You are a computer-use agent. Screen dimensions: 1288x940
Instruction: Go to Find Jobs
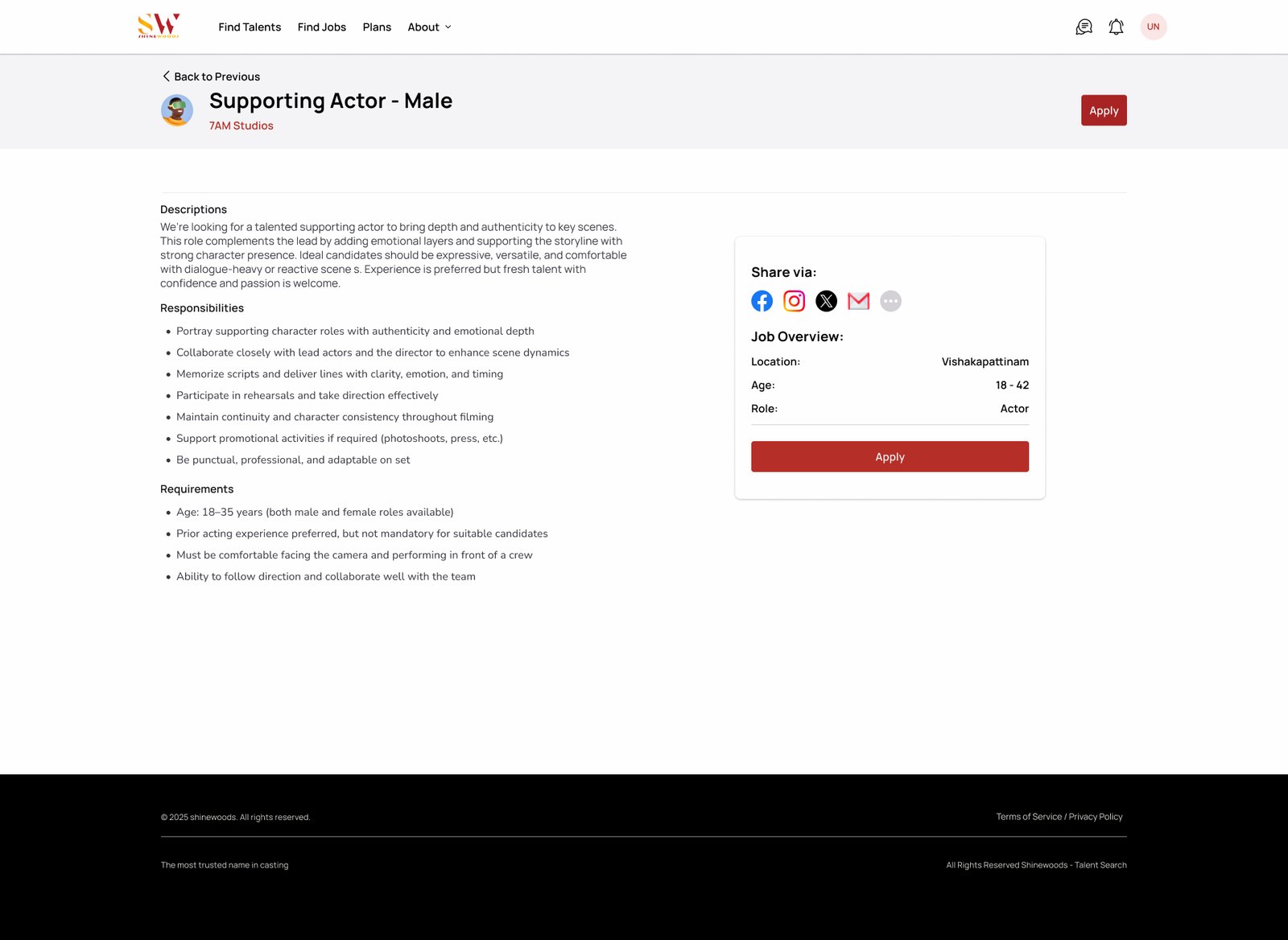click(322, 27)
